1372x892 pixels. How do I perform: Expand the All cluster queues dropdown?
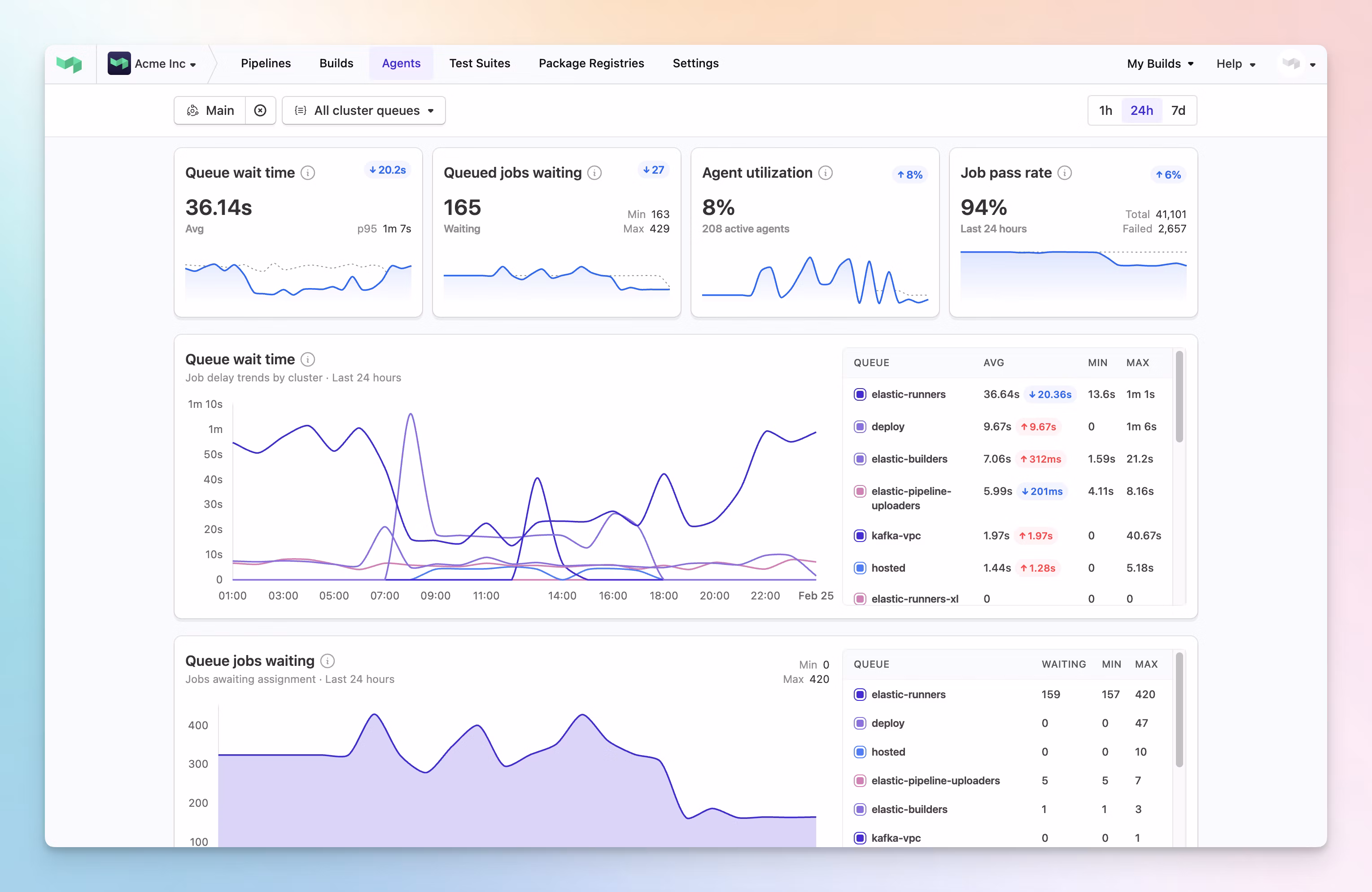[x=364, y=110]
